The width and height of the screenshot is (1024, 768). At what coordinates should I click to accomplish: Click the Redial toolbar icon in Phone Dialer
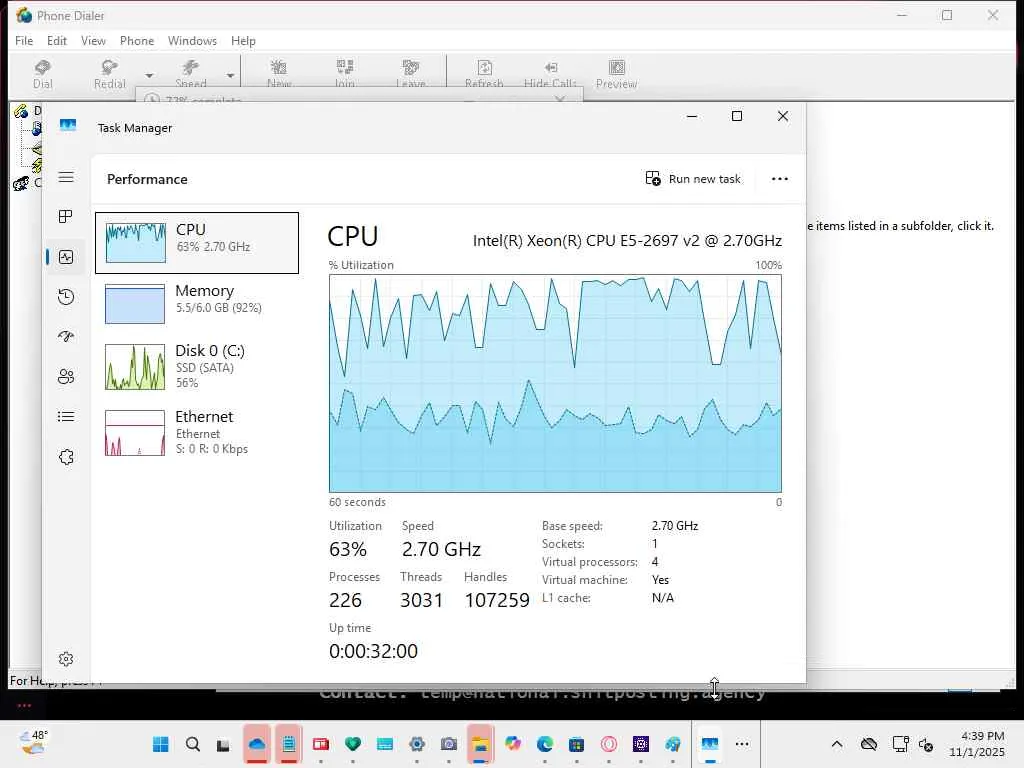[x=109, y=73]
